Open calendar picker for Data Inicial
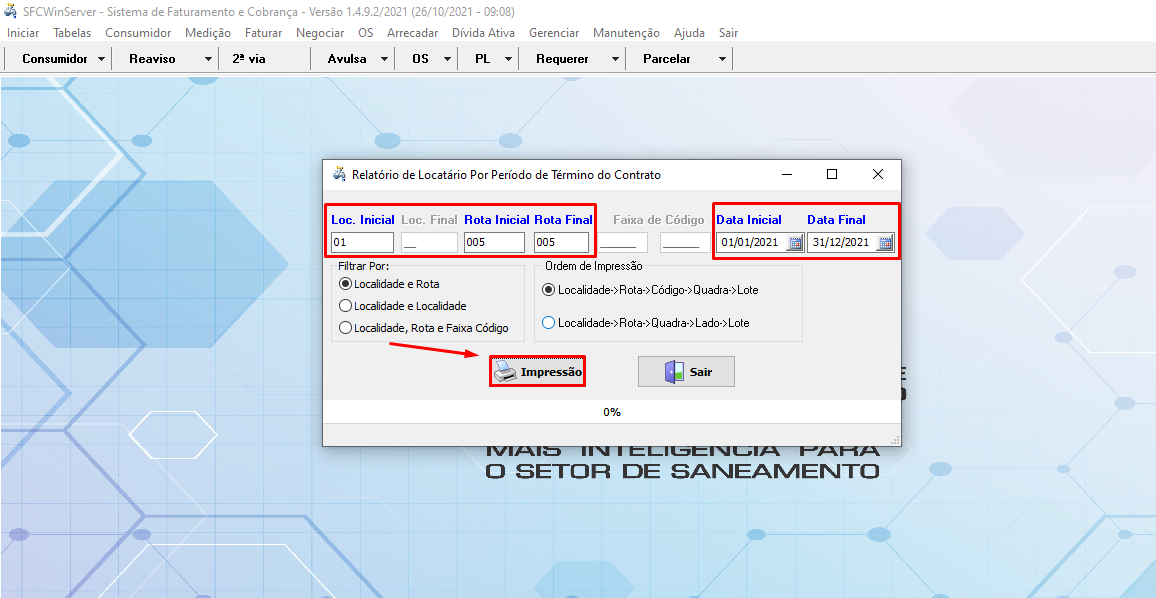This screenshot has width=1156, height=598. (x=795, y=243)
